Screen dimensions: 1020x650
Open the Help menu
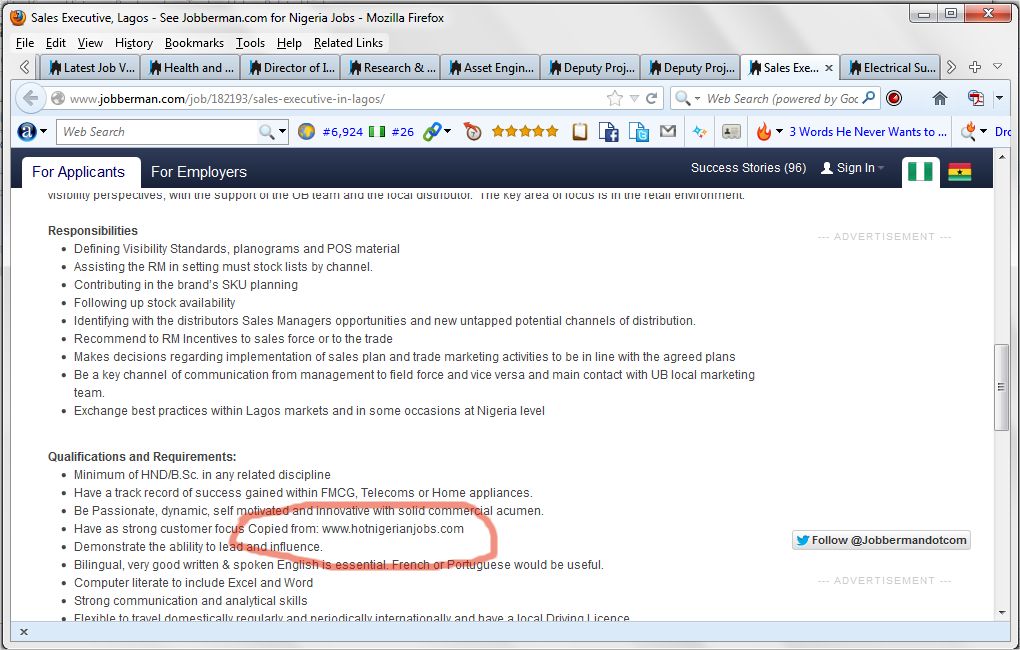pos(289,43)
